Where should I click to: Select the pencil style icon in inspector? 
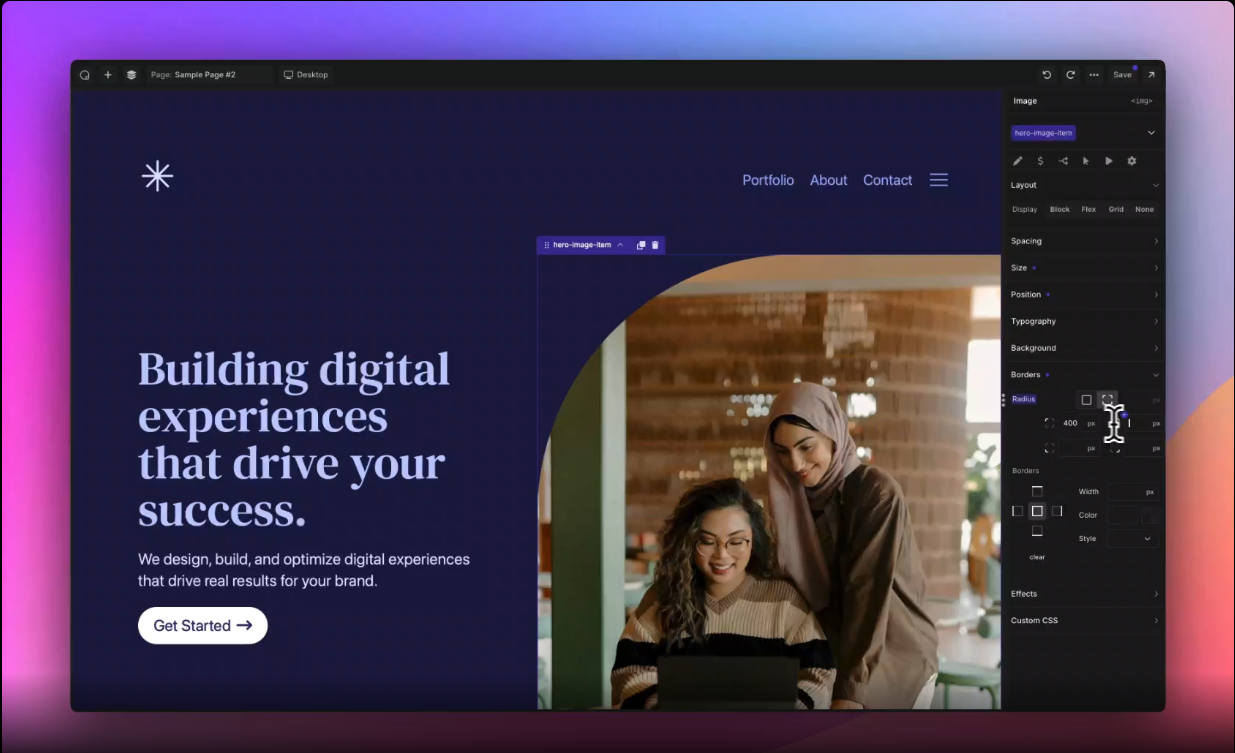pos(1018,161)
